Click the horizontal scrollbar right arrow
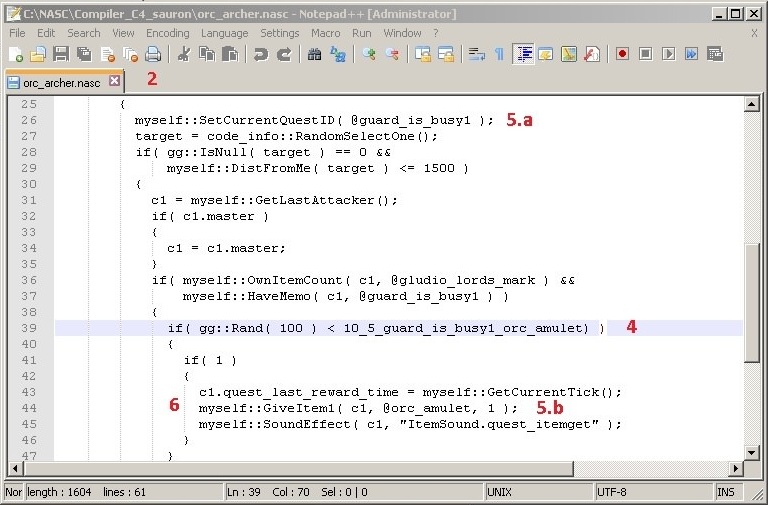The image size is (768, 505). click(736, 469)
